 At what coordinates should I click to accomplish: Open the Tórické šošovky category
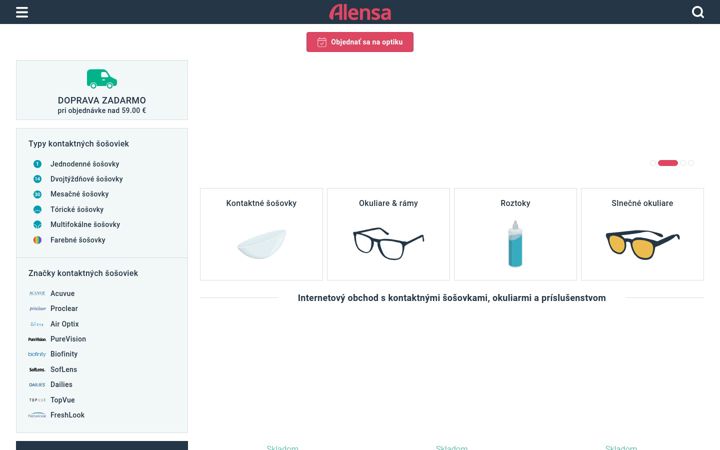[x=77, y=209]
